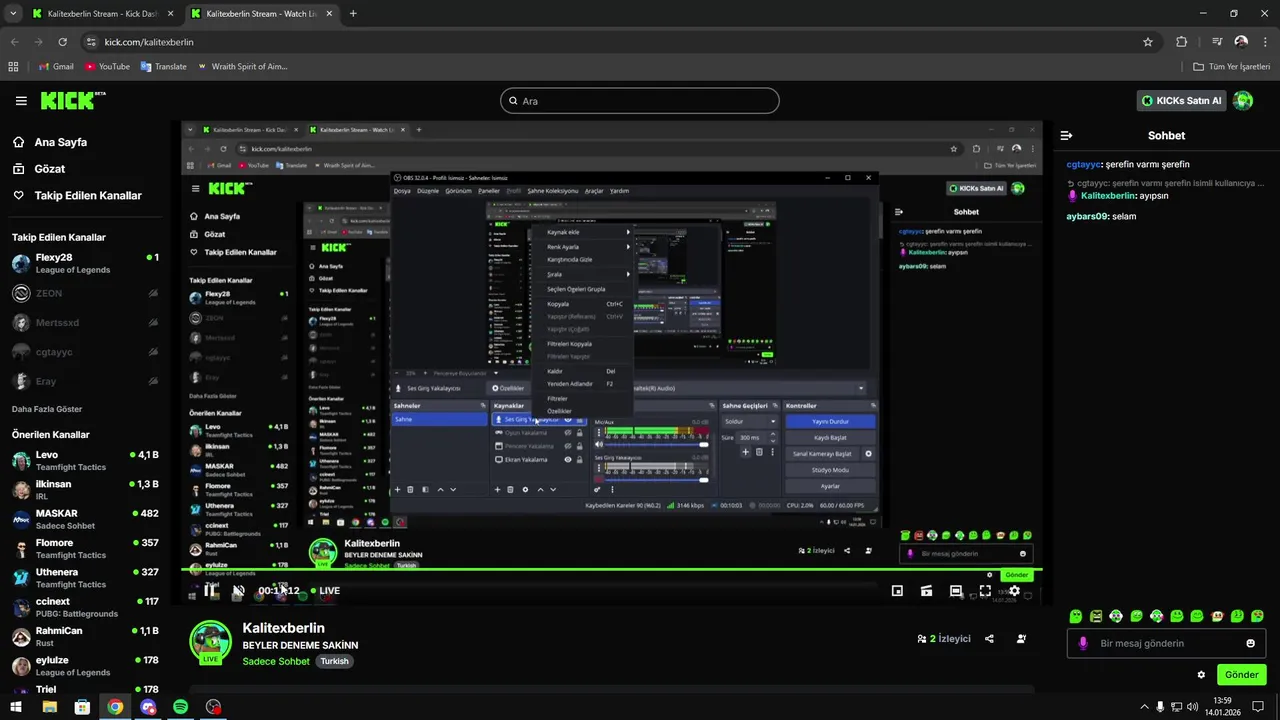Viewport: 1280px width, 720px height.
Task: Switch to Kick Dashboard browser tab
Action: (x=102, y=14)
